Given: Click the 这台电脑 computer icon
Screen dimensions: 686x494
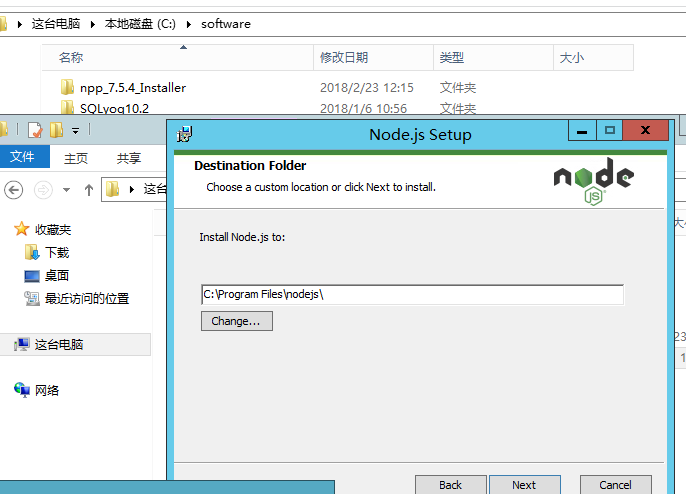Looking at the screenshot, I should pyautogui.click(x=21, y=345).
